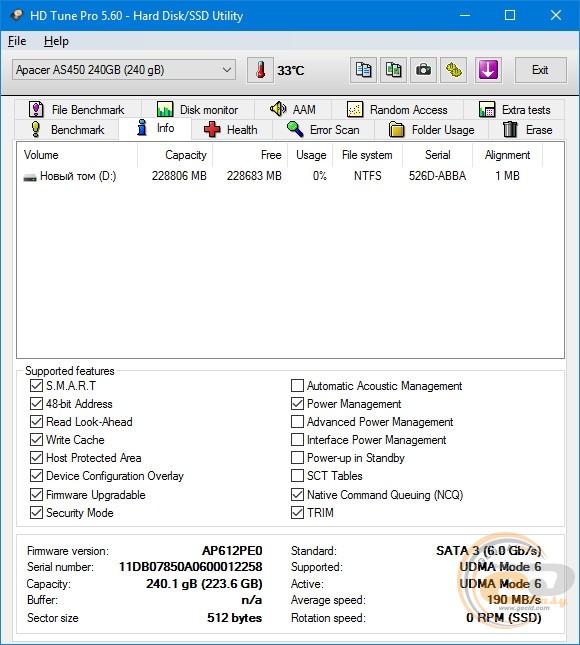Save screenshot using the camera icon

coord(424,70)
